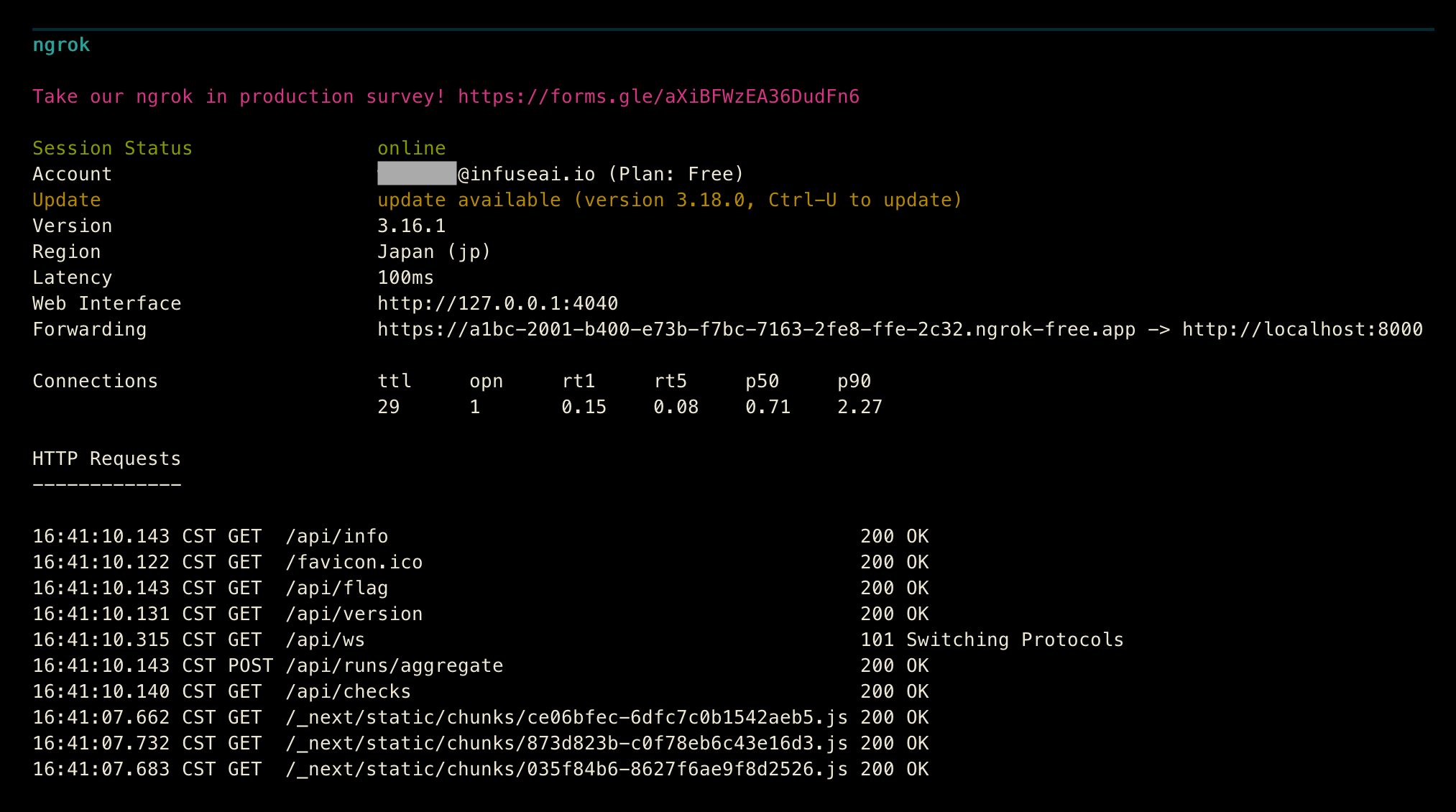Click the Session Status label
1456x812 pixels.
pyautogui.click(x=112, y=148)
